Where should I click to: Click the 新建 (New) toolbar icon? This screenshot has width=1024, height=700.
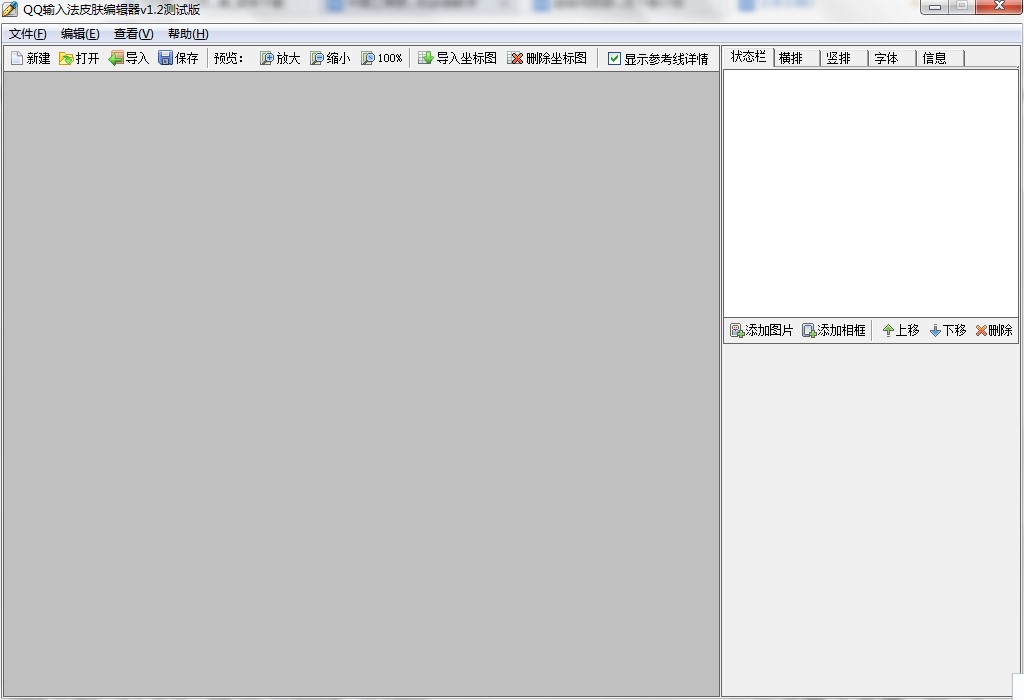[x=31, y=58]
